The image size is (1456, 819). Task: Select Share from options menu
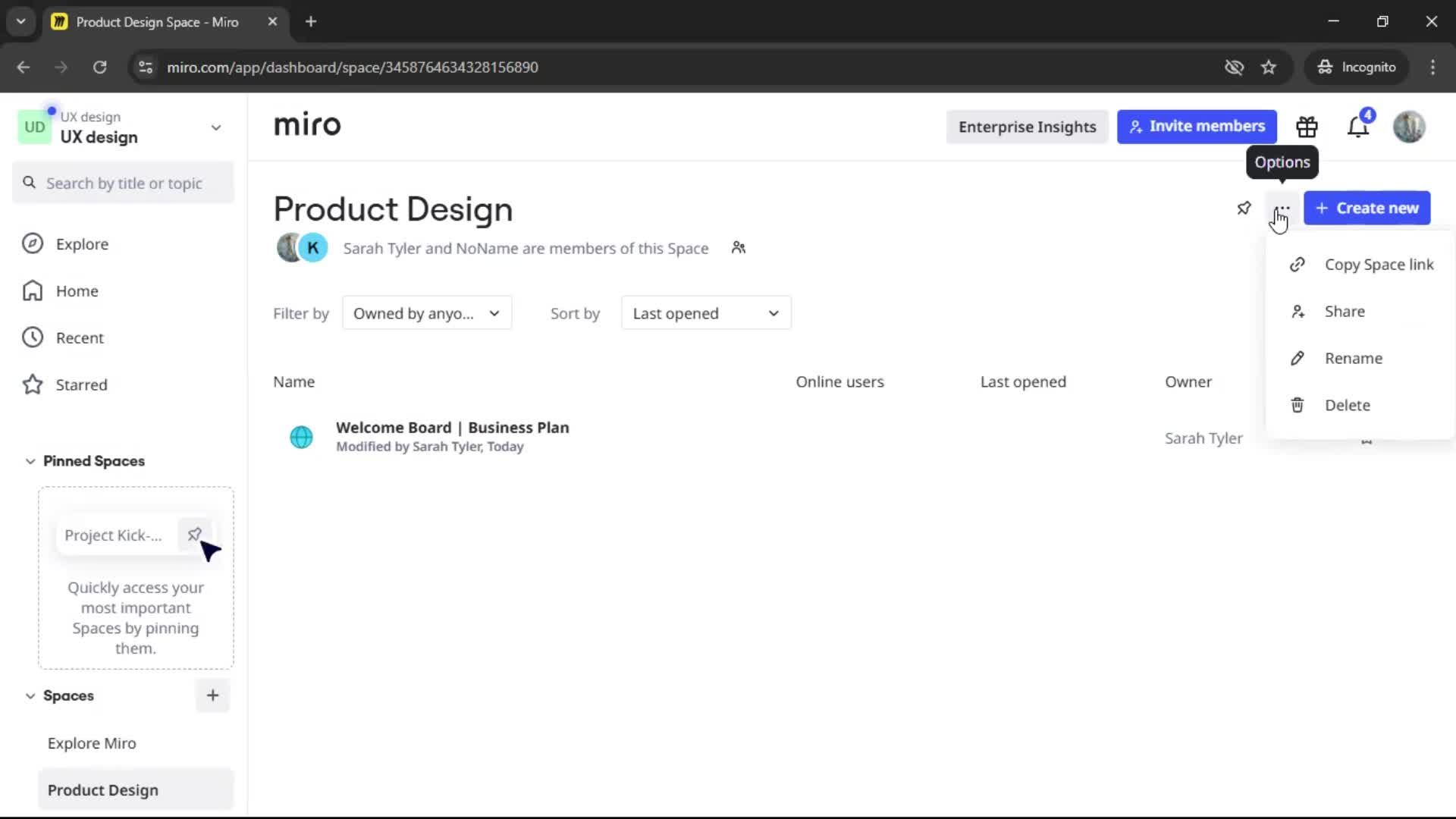(1361, 312)
